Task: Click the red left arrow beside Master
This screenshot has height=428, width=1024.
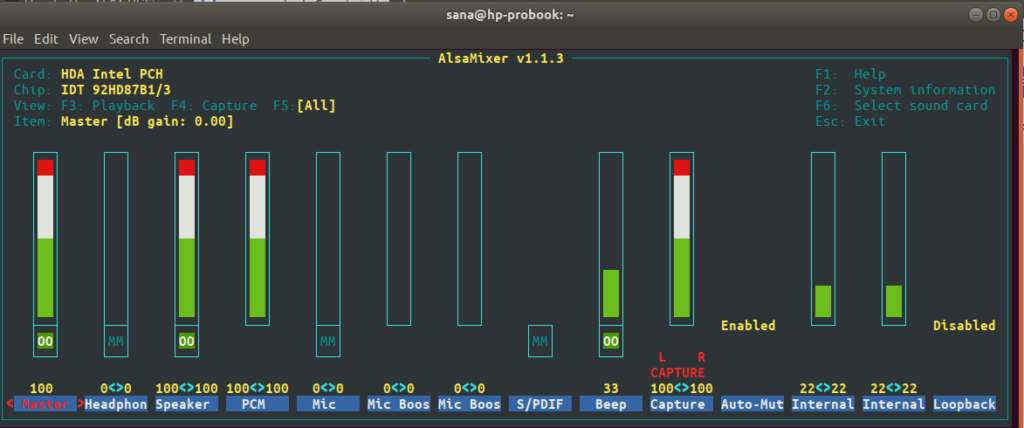Action: [x=10, y=404]
